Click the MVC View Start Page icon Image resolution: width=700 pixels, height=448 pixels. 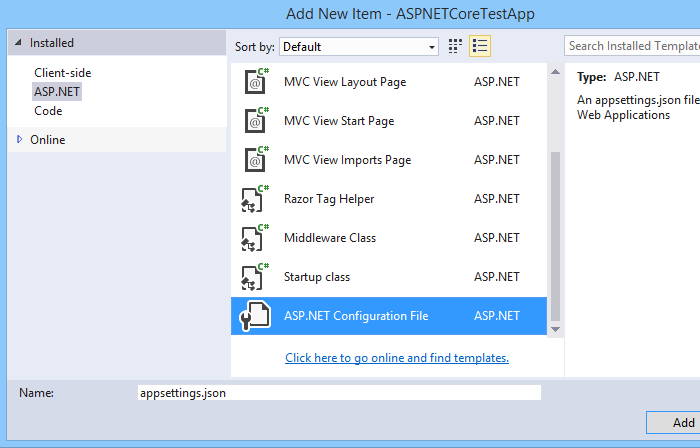click(257, 121)
